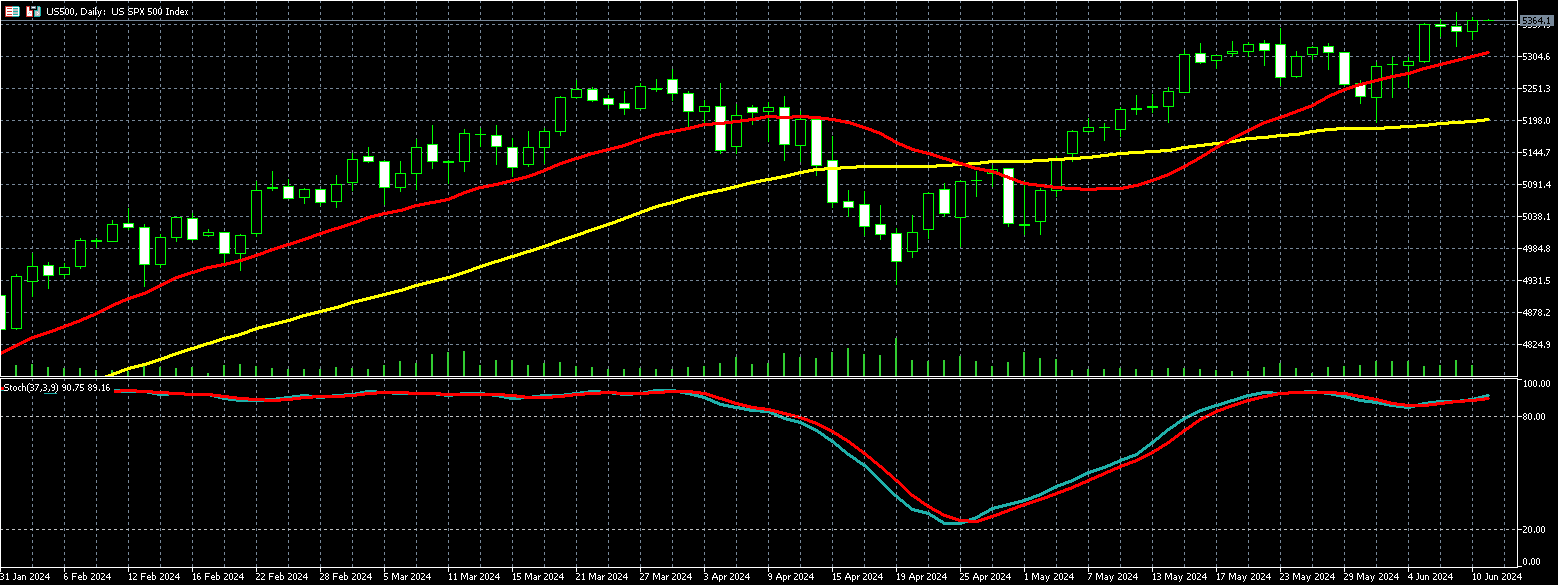The image size is (1558, 585).
Task: Click the 100.00 stochastic scale label
Action: click(1534, 384)
